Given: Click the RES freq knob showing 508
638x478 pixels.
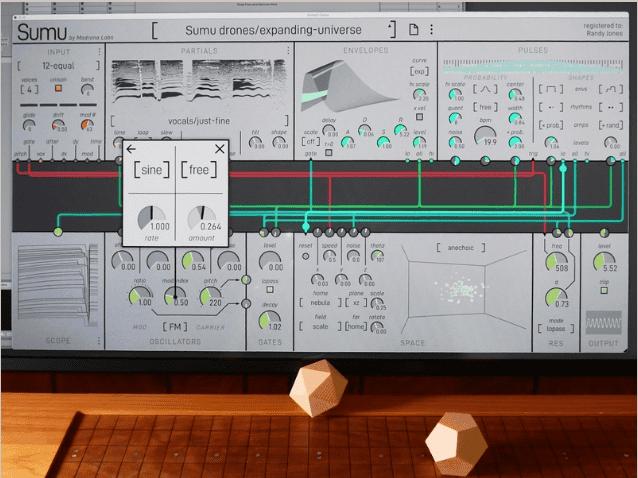Looking at the screenshot, I should 557,262.
